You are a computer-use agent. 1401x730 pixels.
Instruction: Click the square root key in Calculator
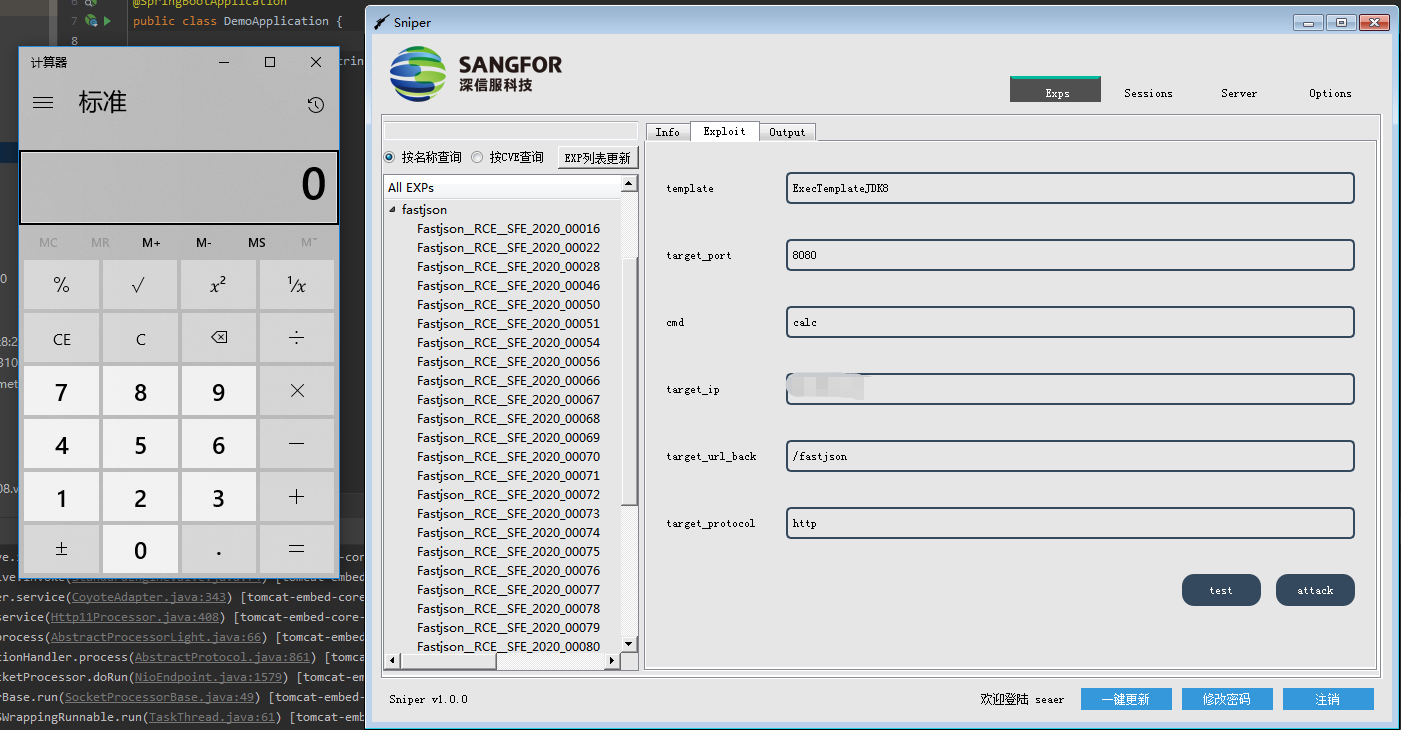pos(140,285)
